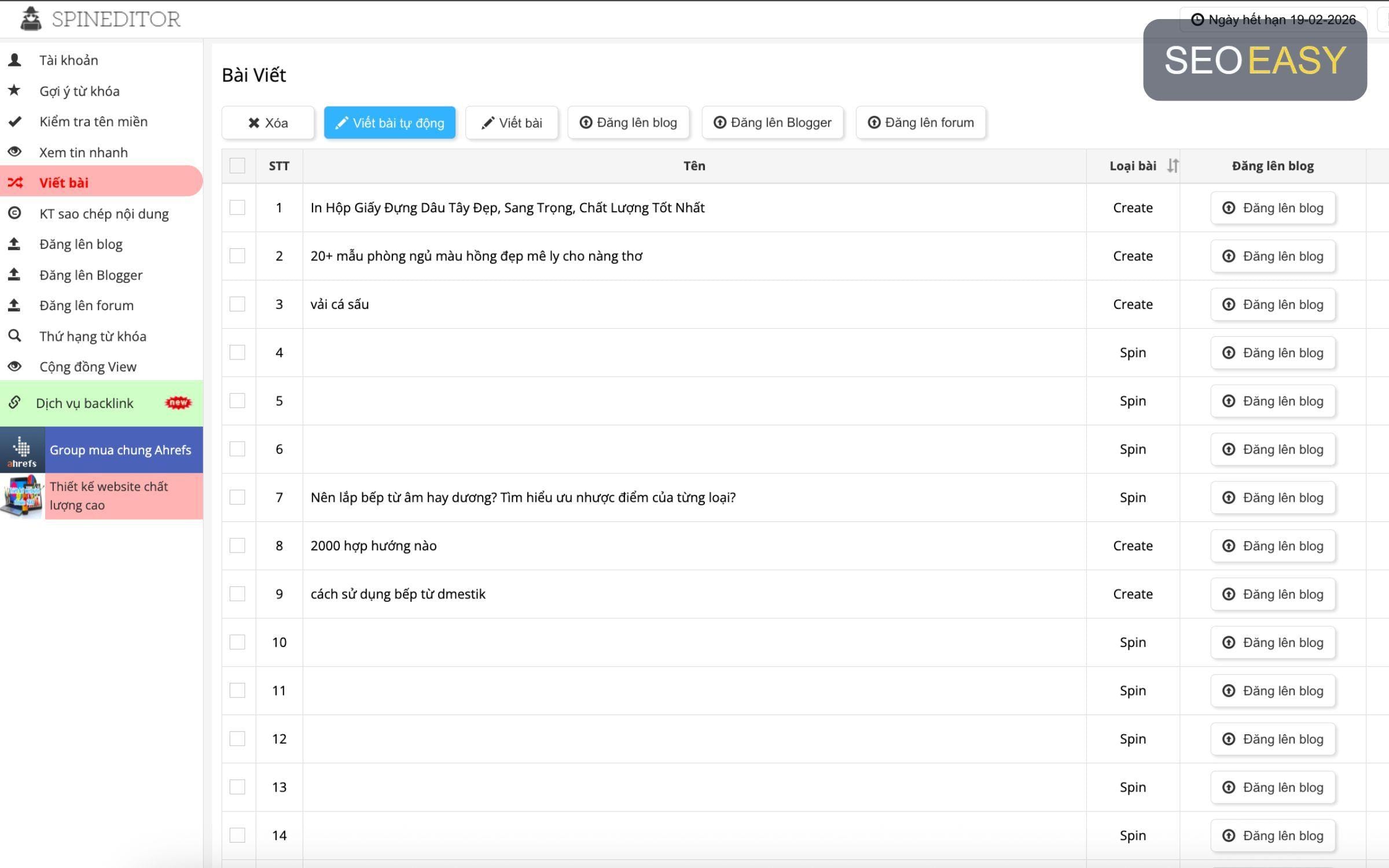This screenshot has width=1389, height=868.
Task: Click the upload icon beside Đăng lên forum in sidebar
Action: (14, 305)
